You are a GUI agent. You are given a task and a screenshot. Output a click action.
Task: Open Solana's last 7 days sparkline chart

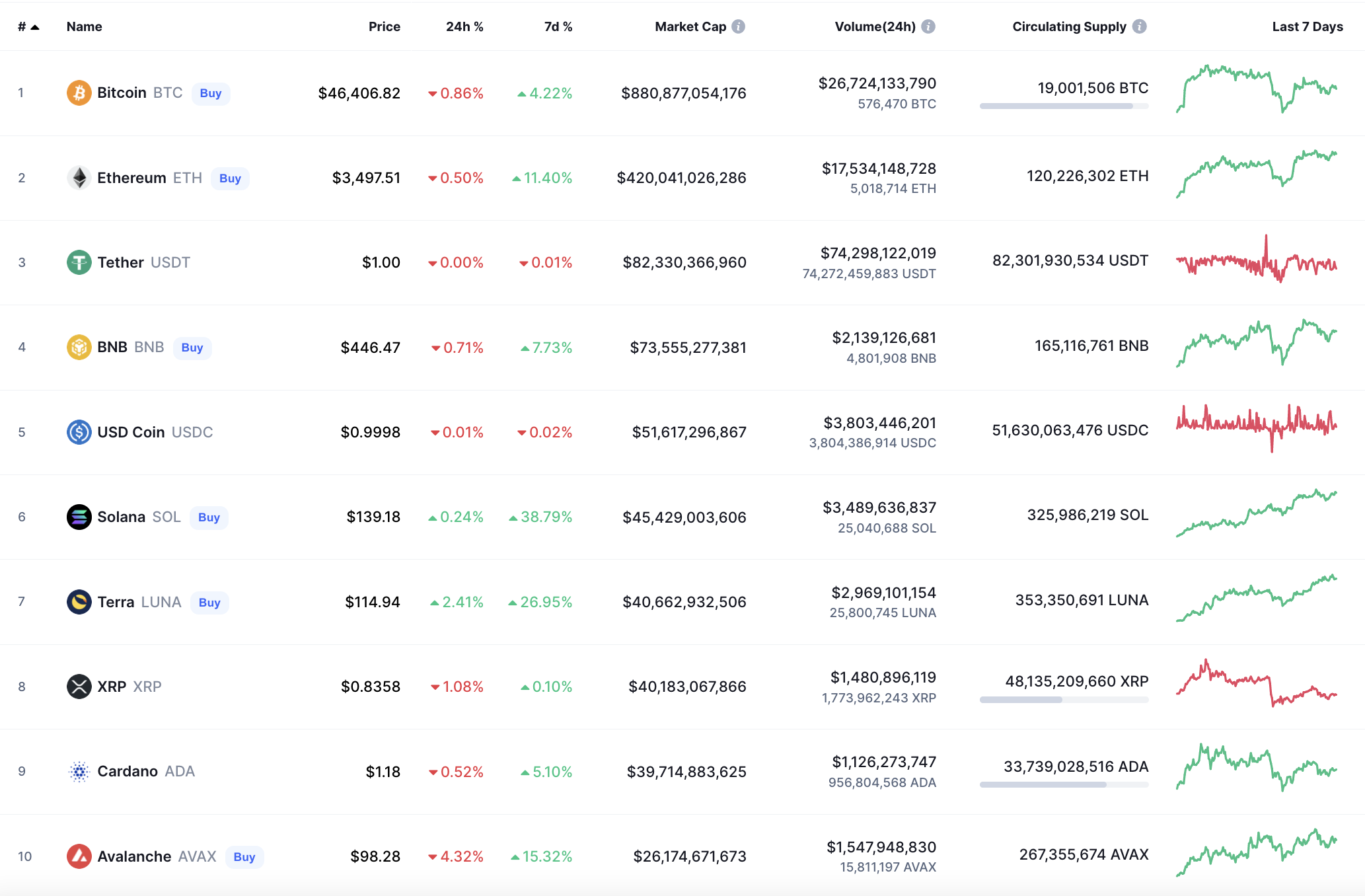pos(1255,514)
